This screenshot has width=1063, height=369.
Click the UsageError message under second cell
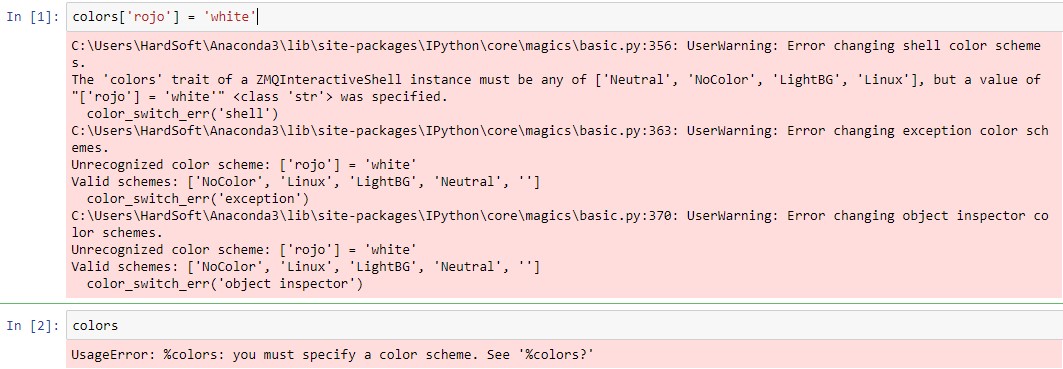pos(333,355)
